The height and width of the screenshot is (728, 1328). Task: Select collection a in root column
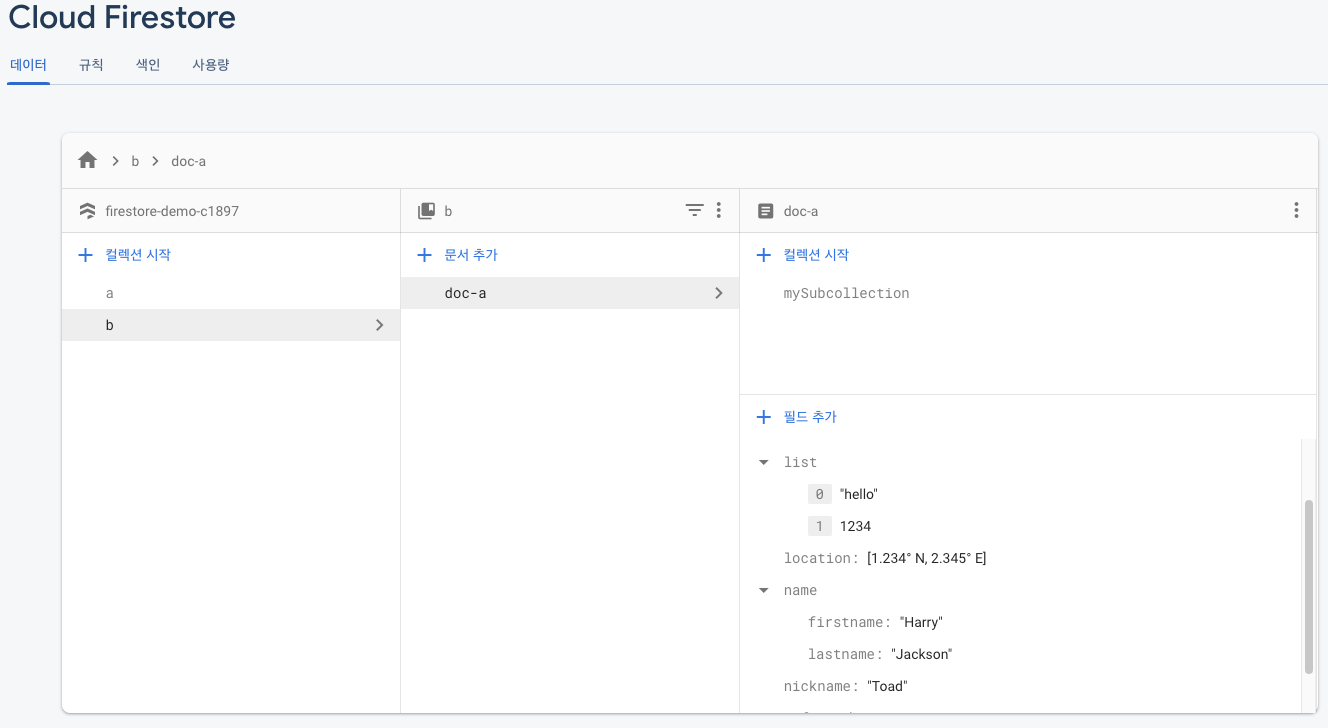[x=231, y=293]
